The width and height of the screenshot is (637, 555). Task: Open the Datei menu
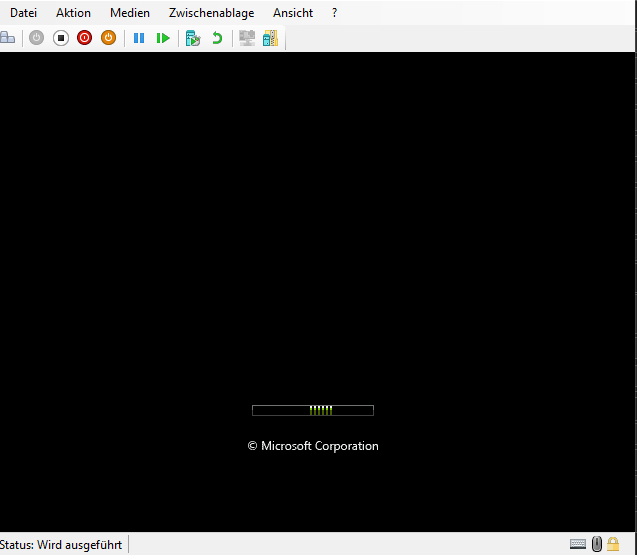(x=23, y=13)
